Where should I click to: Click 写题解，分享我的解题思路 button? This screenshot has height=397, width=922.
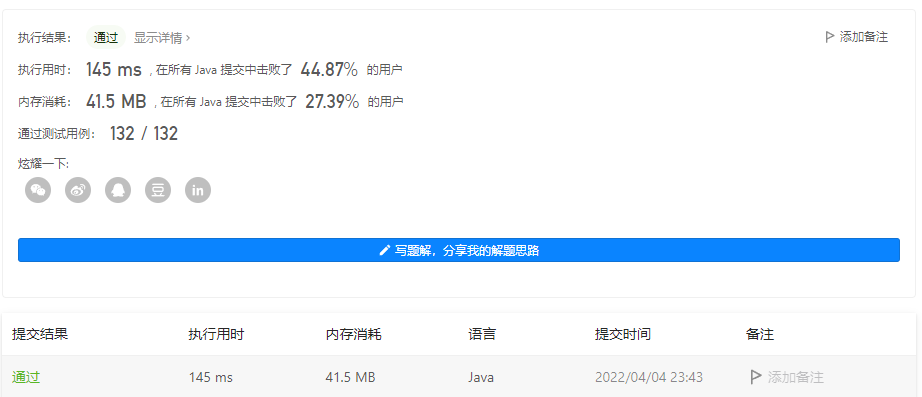(459, 250)
